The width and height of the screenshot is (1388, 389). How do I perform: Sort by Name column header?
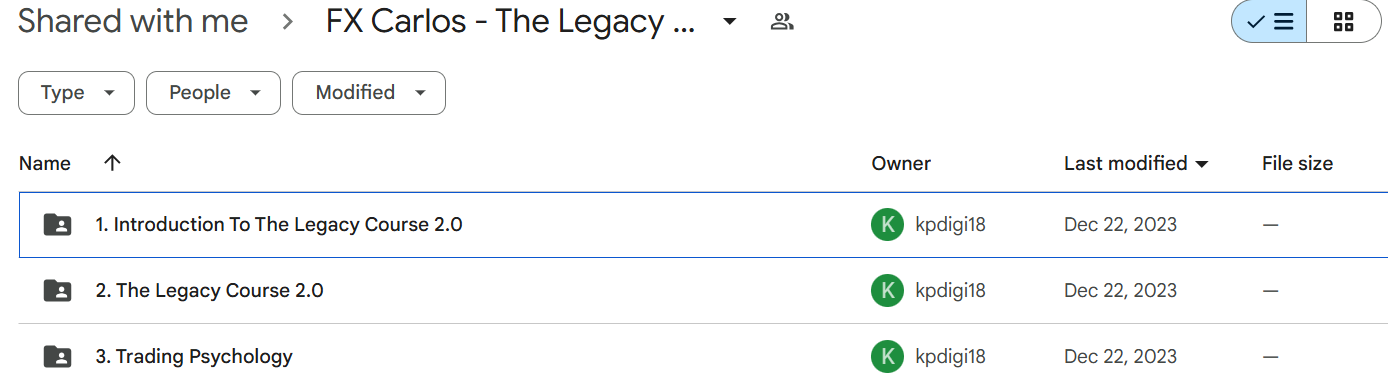45,163
